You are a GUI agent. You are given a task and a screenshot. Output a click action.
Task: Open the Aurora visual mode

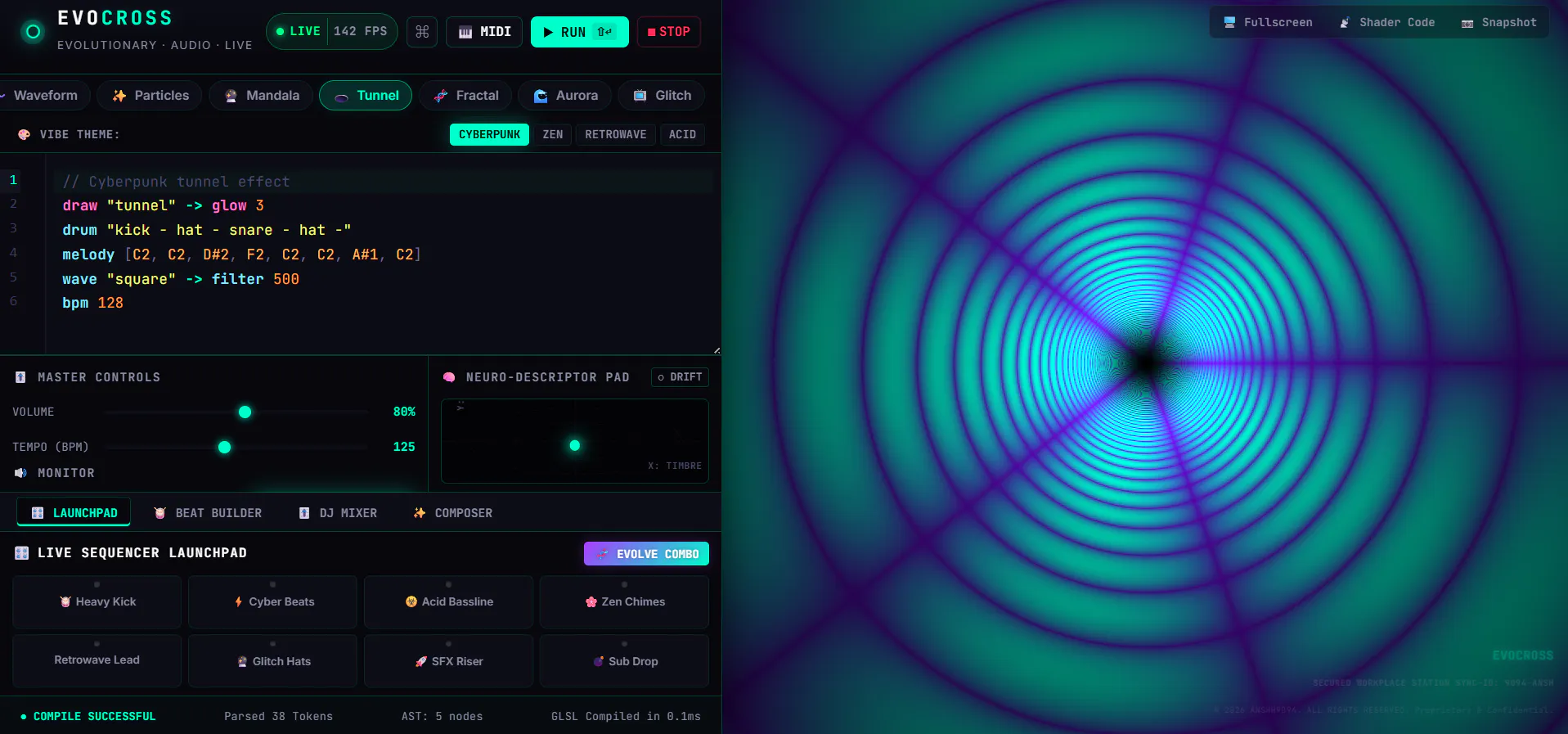tap(564, 96)
